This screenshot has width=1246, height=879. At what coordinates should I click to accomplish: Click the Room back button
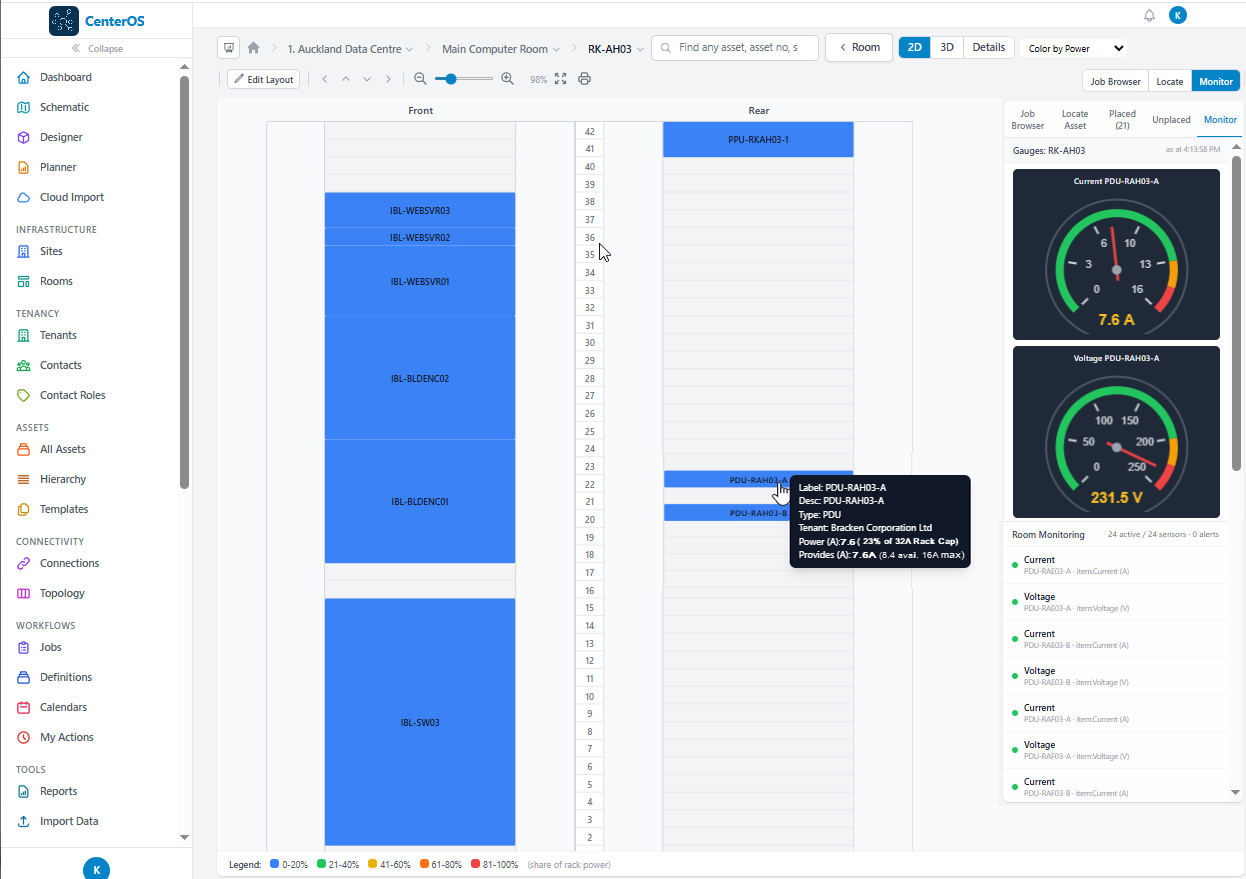click(x=859, y=48)
